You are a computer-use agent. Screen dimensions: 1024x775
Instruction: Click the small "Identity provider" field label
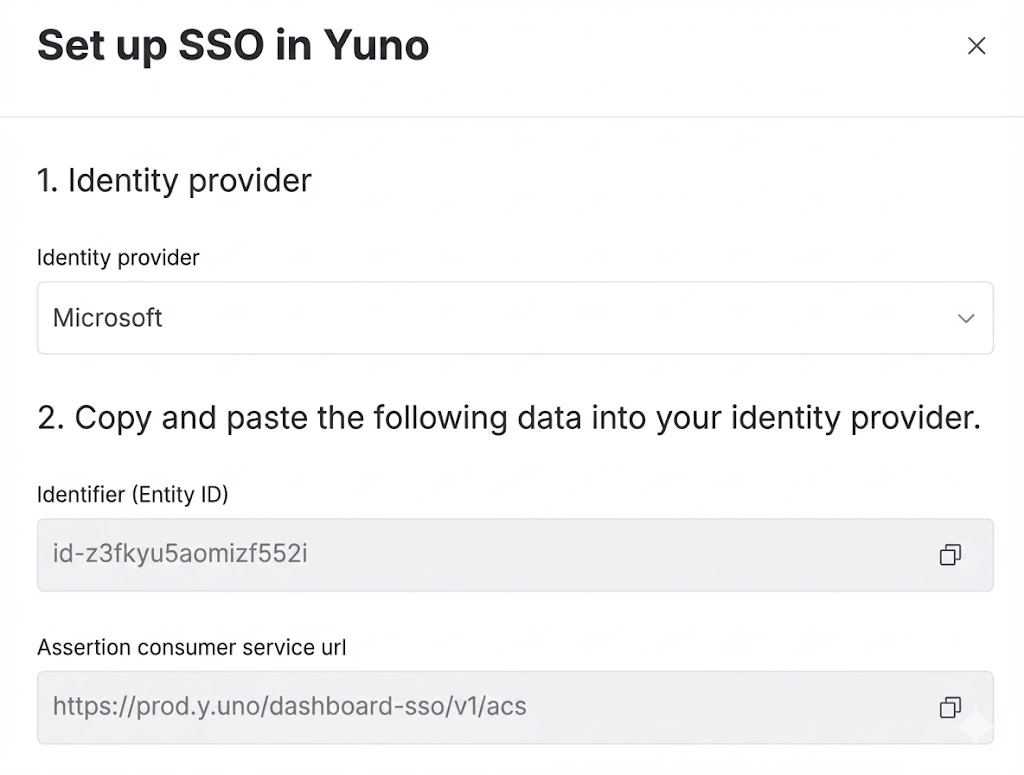118,258
